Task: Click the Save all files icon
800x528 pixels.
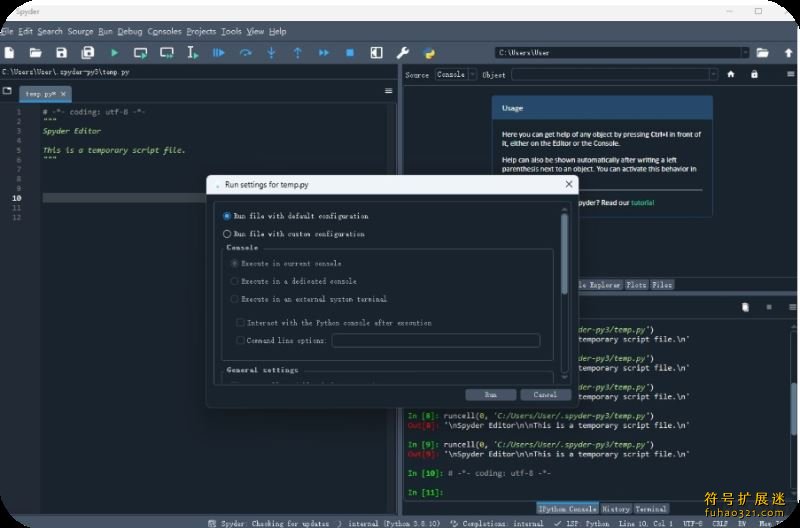Action: coord(88,53)
